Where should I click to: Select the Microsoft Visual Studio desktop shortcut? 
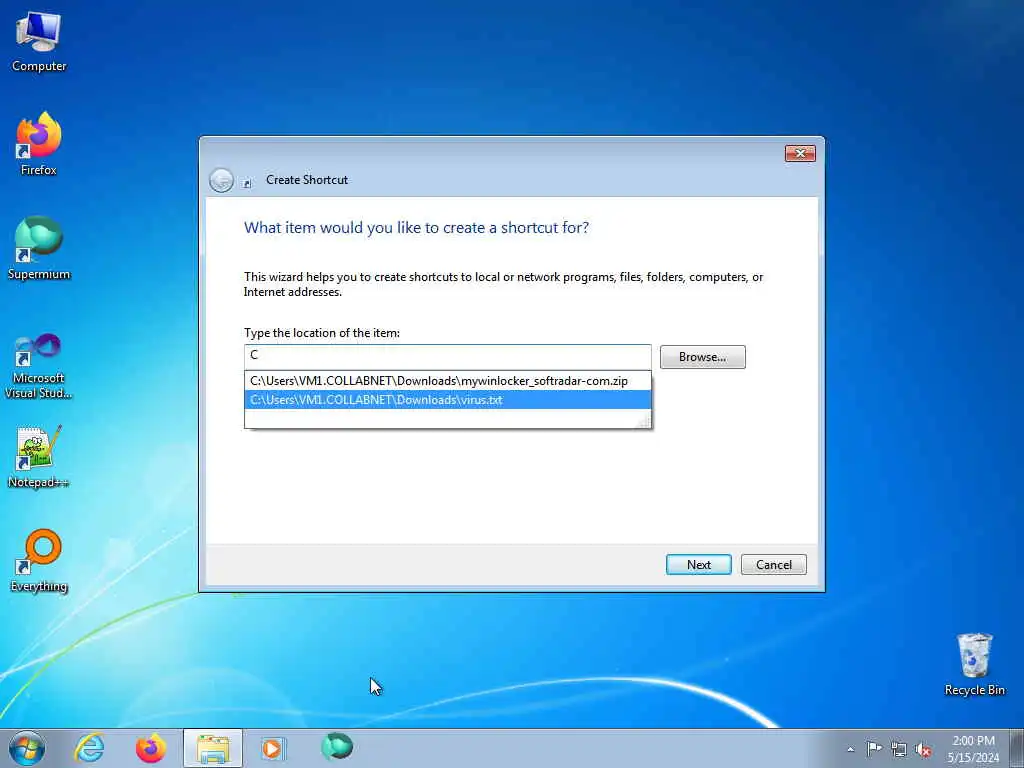tap(39, 366)
